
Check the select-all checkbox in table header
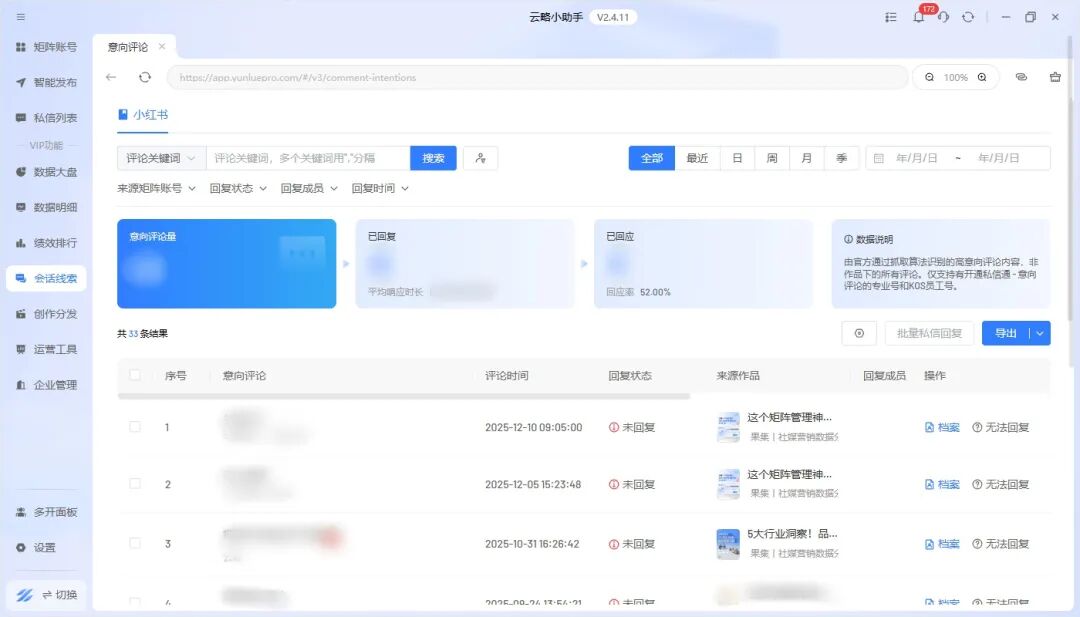click(x=135, y=376)
